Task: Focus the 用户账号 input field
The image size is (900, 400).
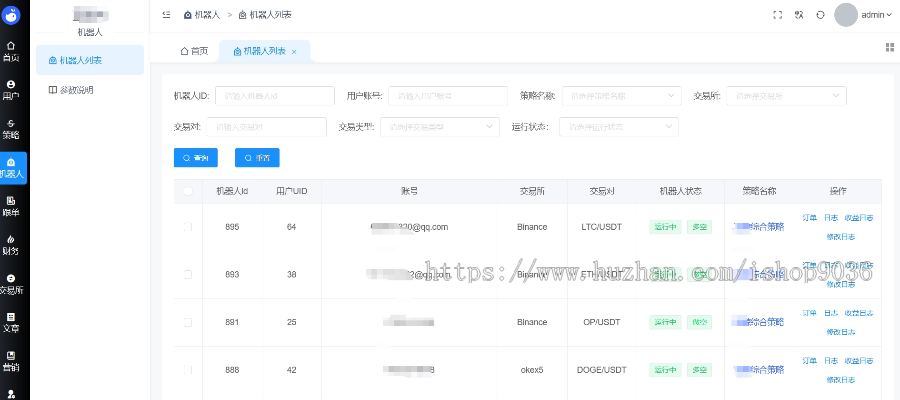Action: tap(448, 96)
